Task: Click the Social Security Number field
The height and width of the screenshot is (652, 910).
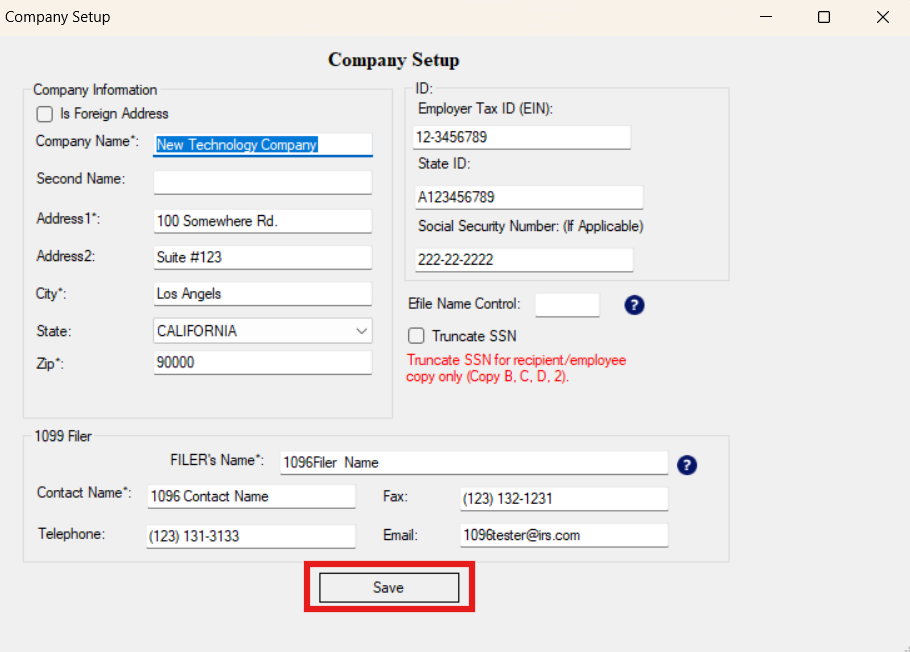Action: coord(524,260)
